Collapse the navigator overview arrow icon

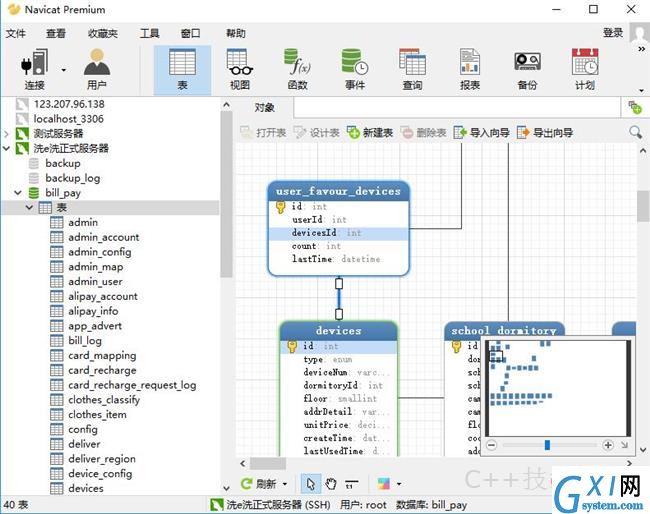coord(624,445)
